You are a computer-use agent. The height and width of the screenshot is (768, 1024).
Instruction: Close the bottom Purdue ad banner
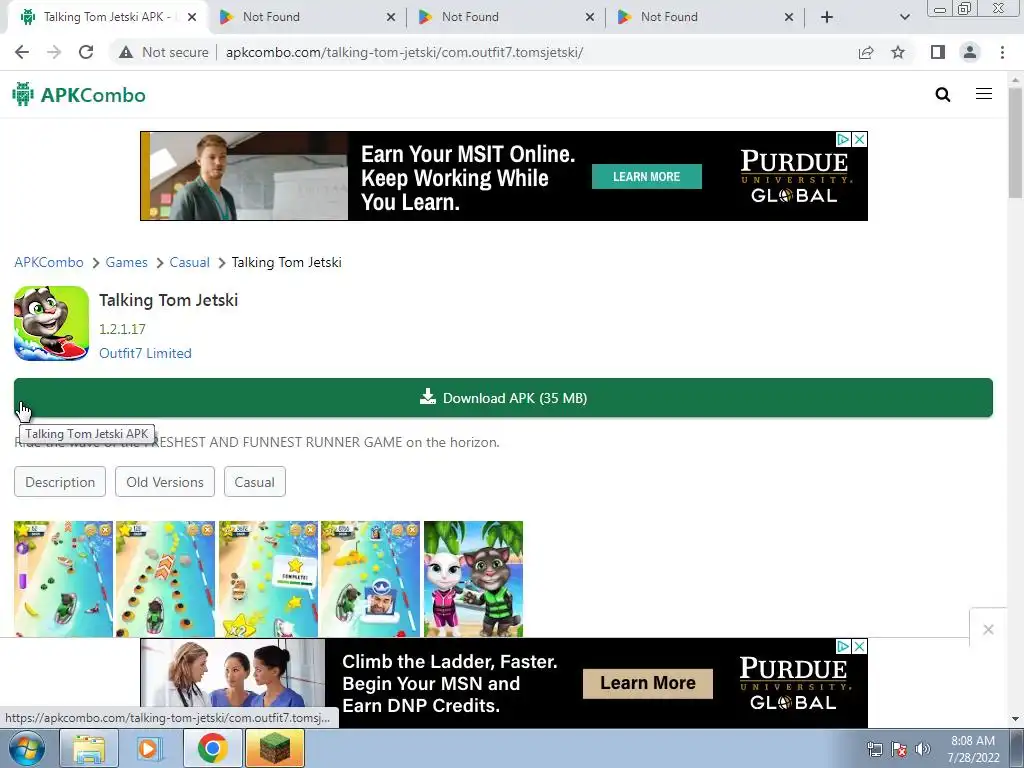tap(859, 647)
